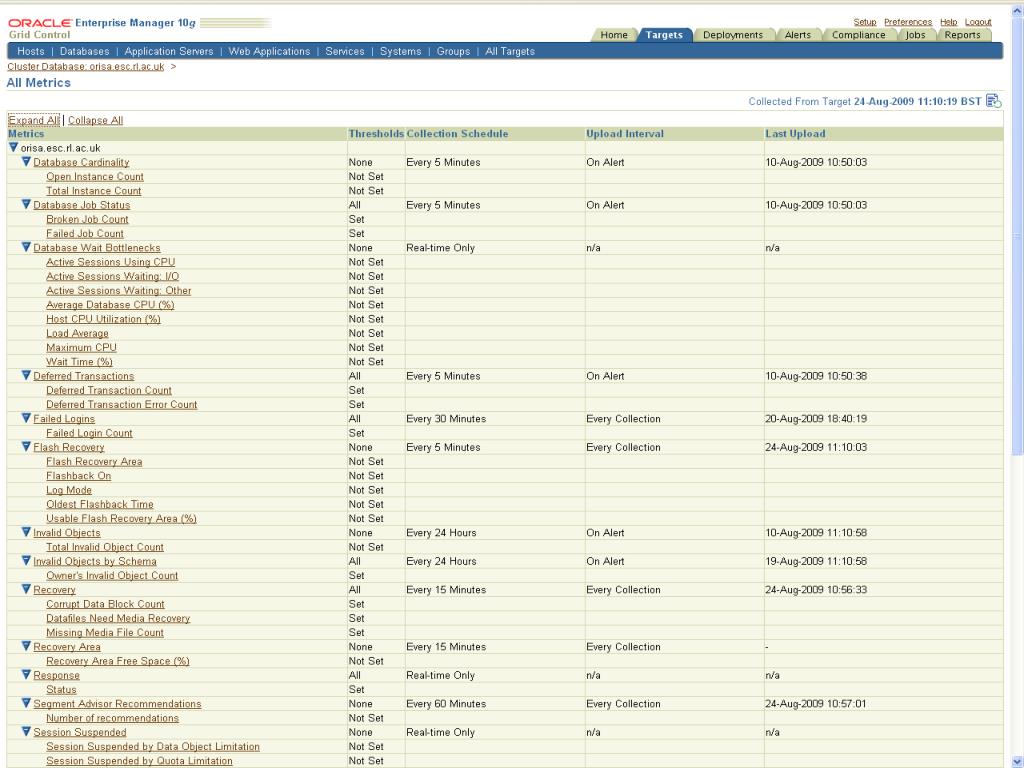Viewport: 1024px width, 768px height.
Task: Collapse the Invalid Objects group
Action: pyautogui.click(x=26, y=532)
